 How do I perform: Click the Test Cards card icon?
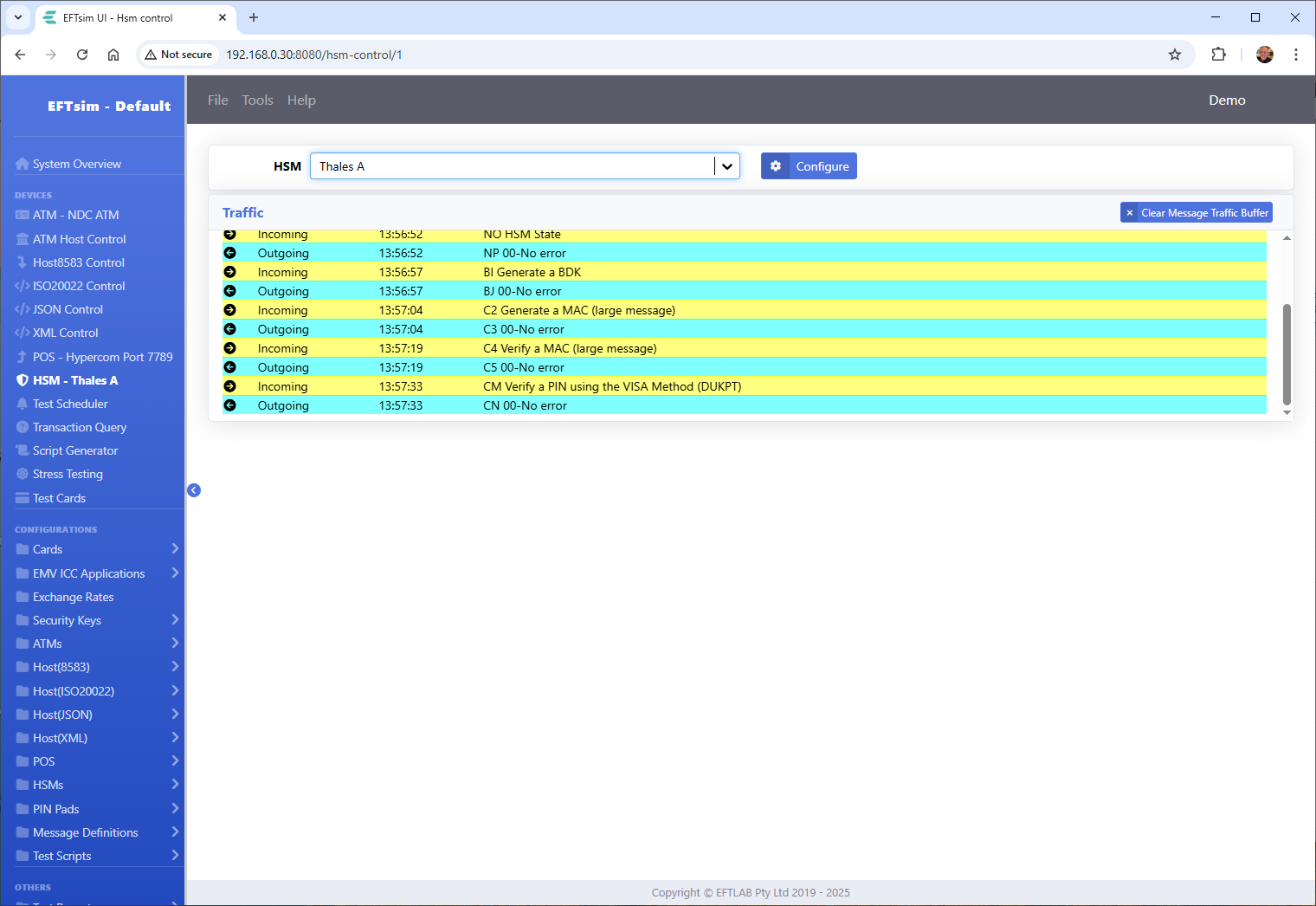click(x=23, y=498)
